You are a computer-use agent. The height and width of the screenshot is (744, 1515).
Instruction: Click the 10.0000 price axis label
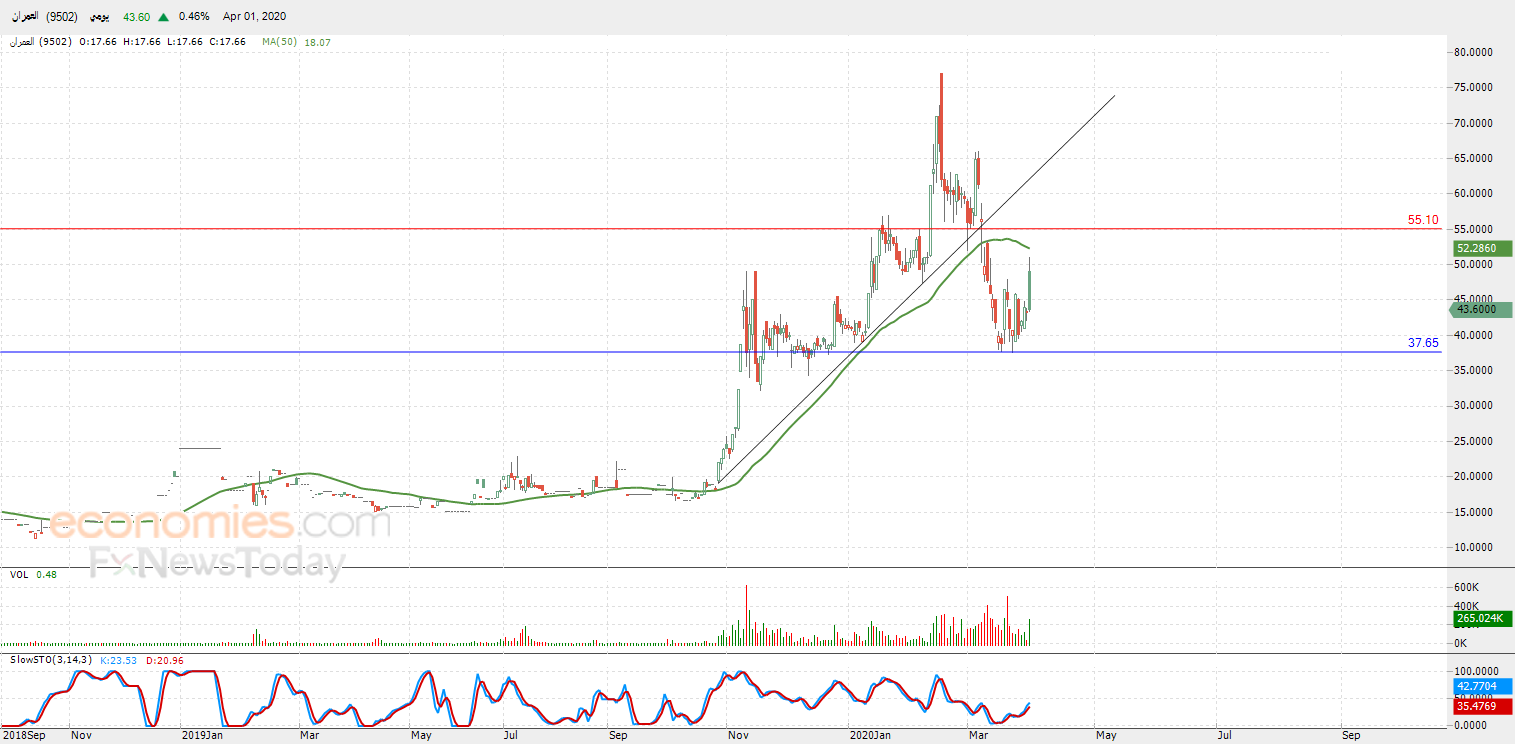[x=1476, y=547]
